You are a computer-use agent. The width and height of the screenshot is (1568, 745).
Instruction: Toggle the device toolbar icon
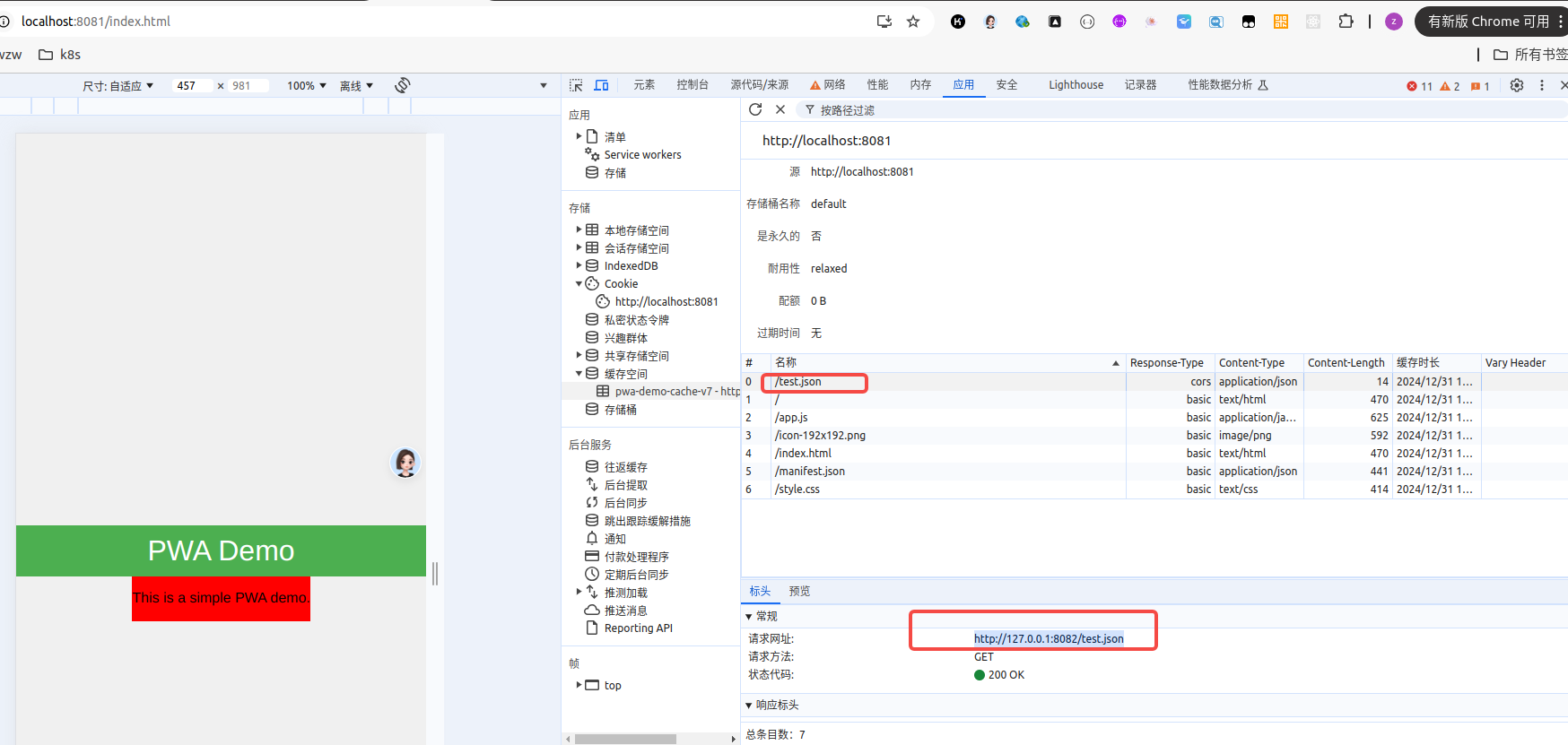(x=601, y=85)
